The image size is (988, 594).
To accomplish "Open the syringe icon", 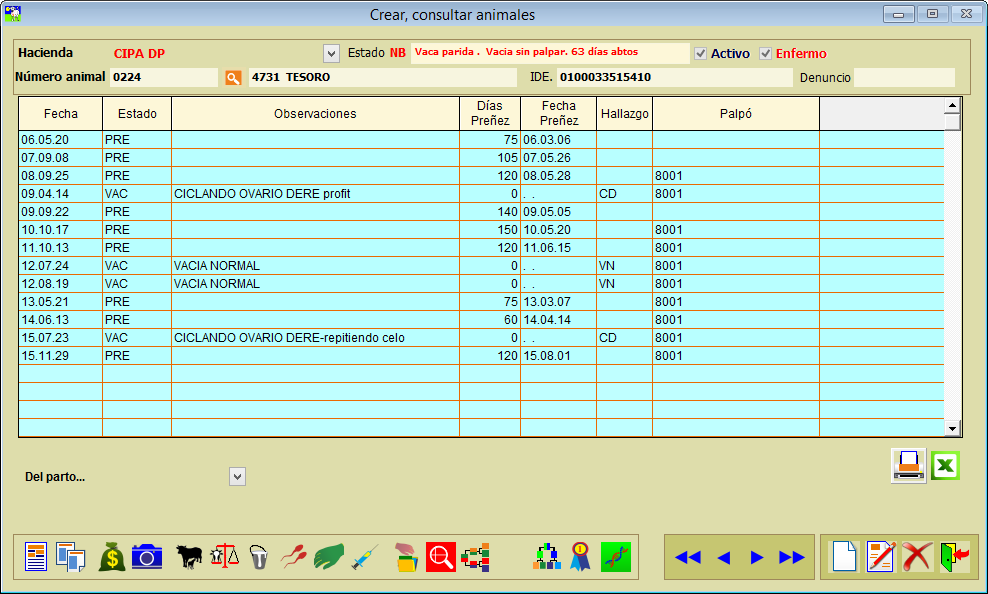I will (x=364, y=556).
